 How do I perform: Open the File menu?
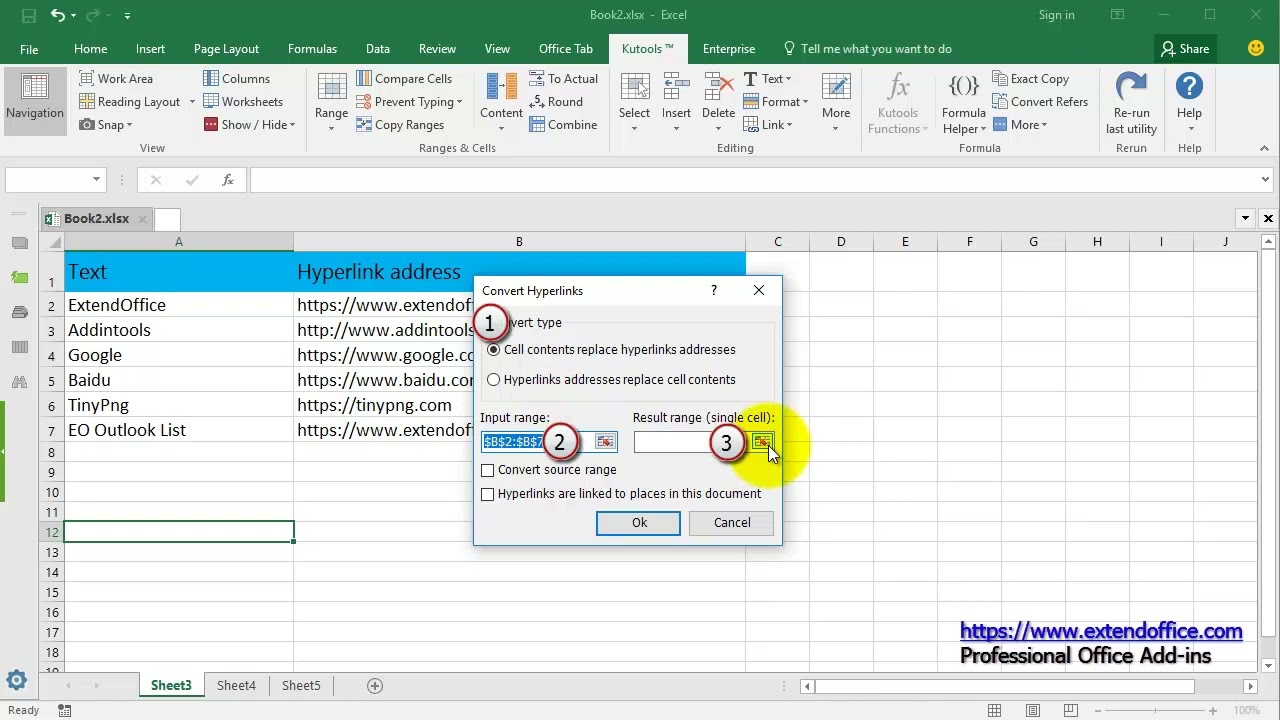click(29, 49)
